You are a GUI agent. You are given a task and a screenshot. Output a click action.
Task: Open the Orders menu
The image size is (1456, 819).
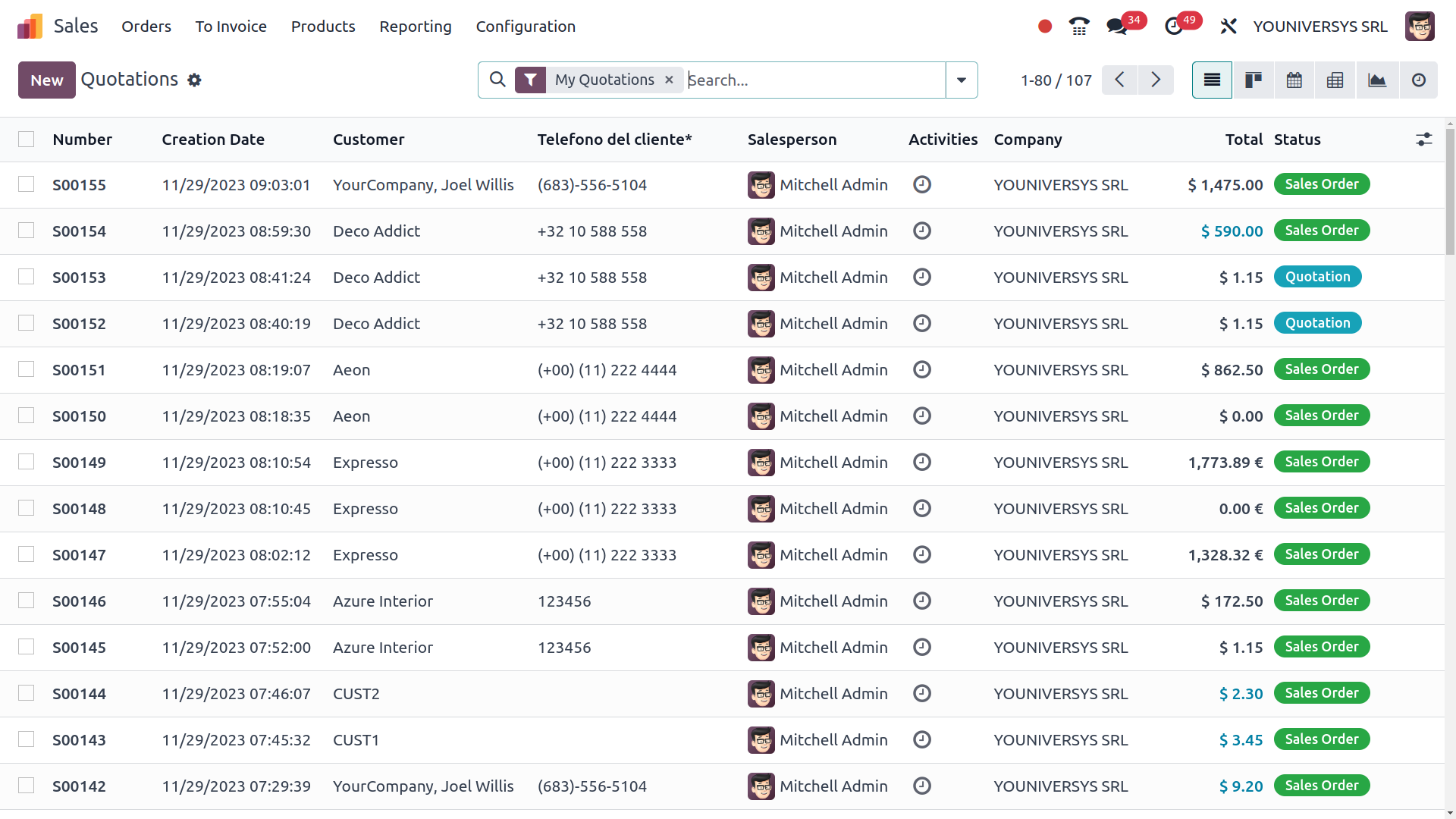point(146,26)
